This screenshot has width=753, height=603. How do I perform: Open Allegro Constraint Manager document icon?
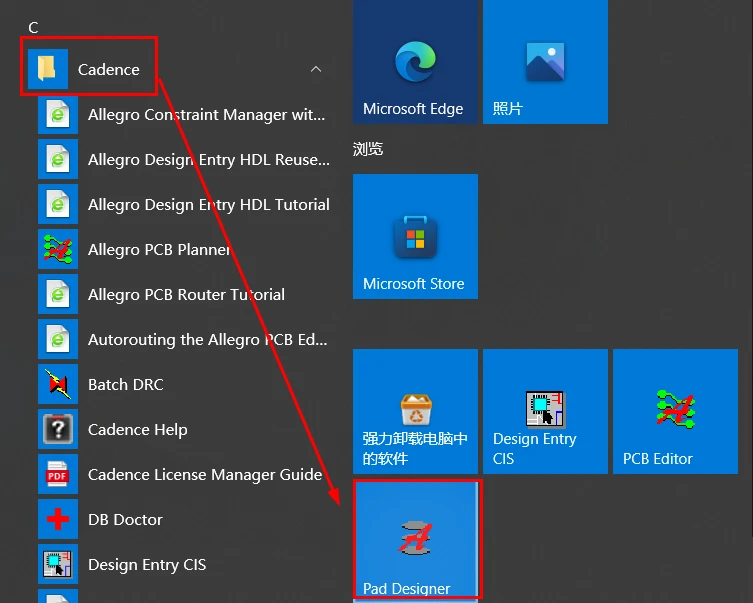[58, 114]
